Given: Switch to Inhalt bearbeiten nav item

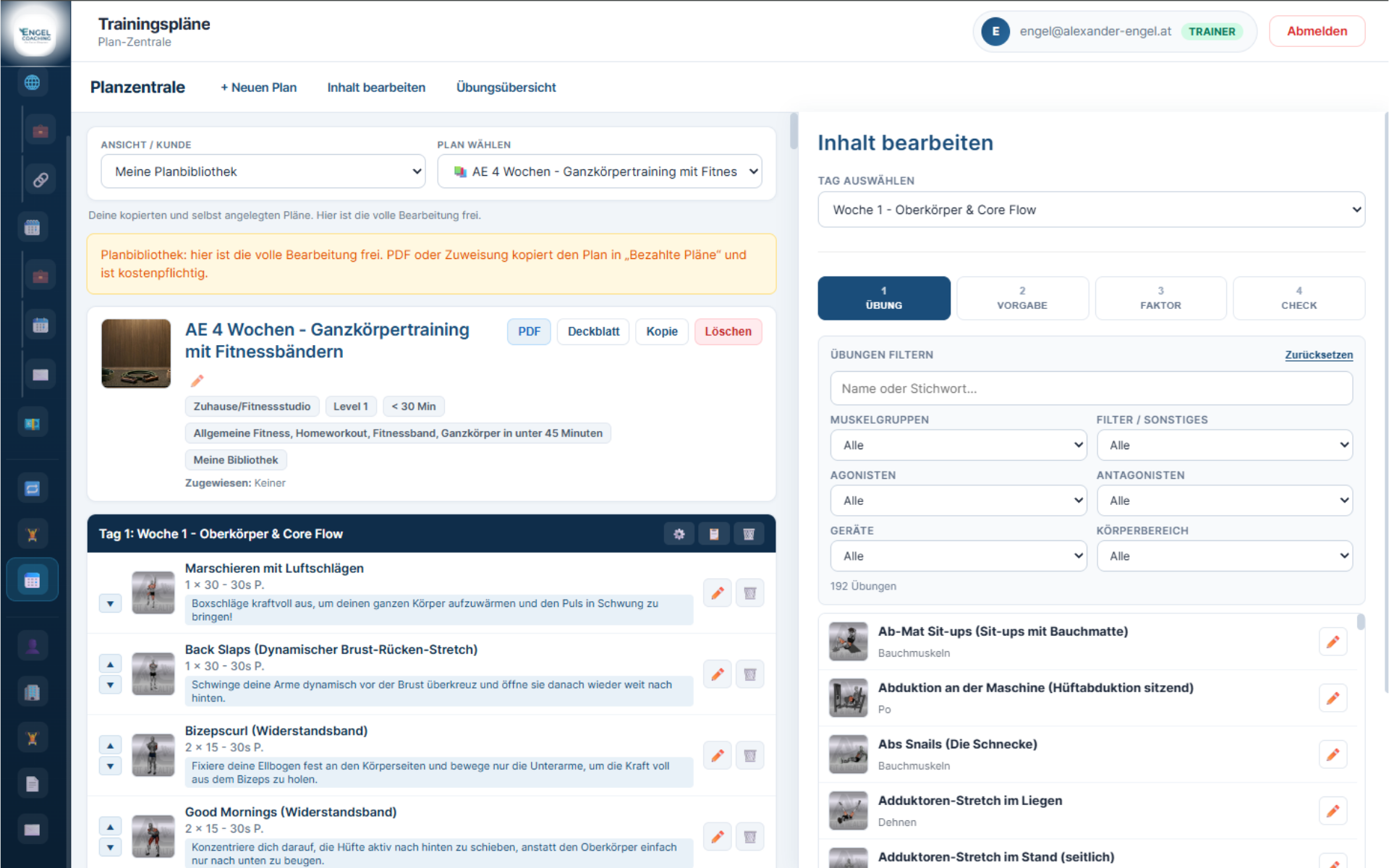Looking at the screenshot, I should [x=376, y=88].
